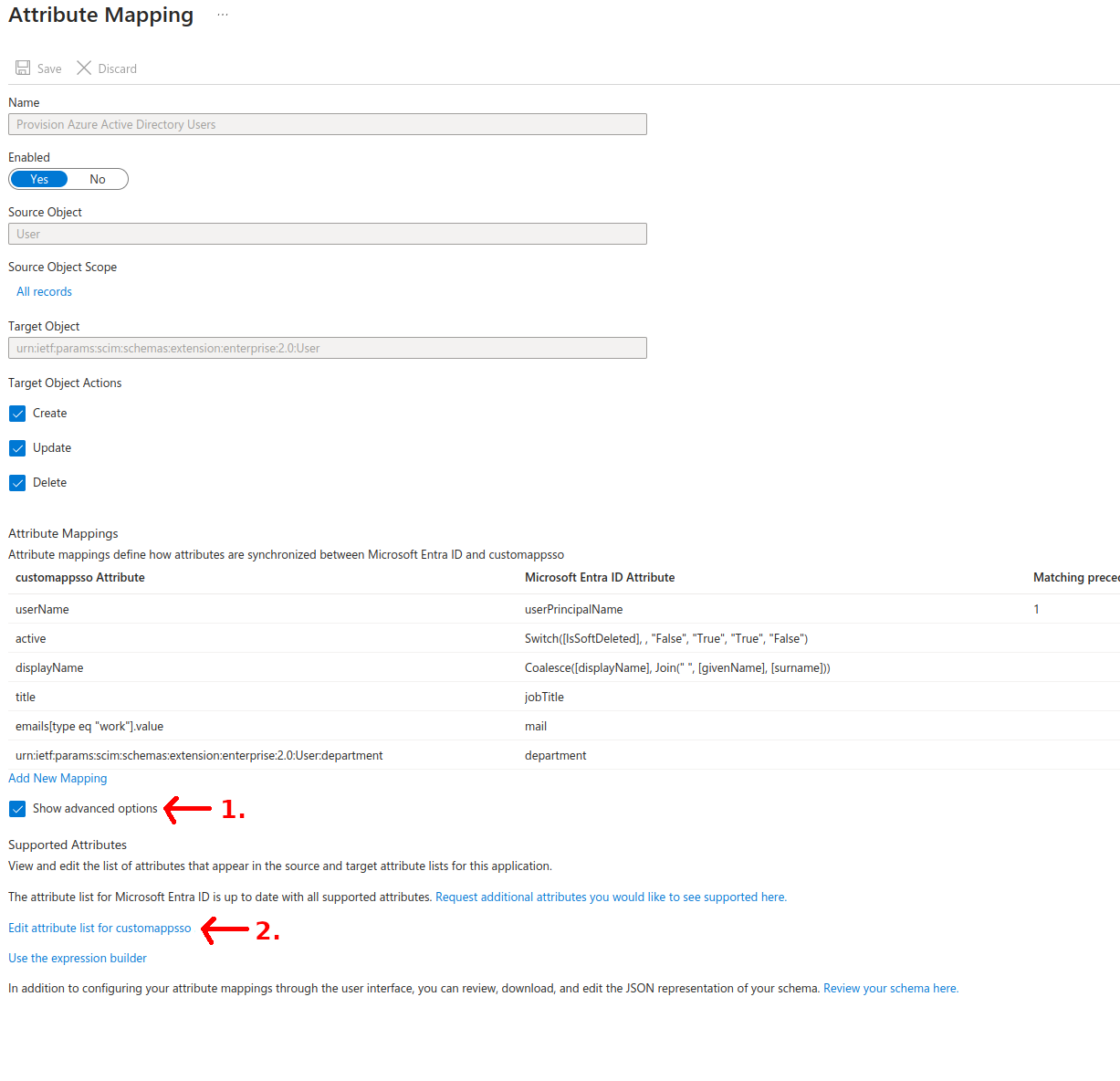This screenshot has width=1120, height=1081.
Task: Open the userName attribute mapping row
Action: (x=42, y=609)
